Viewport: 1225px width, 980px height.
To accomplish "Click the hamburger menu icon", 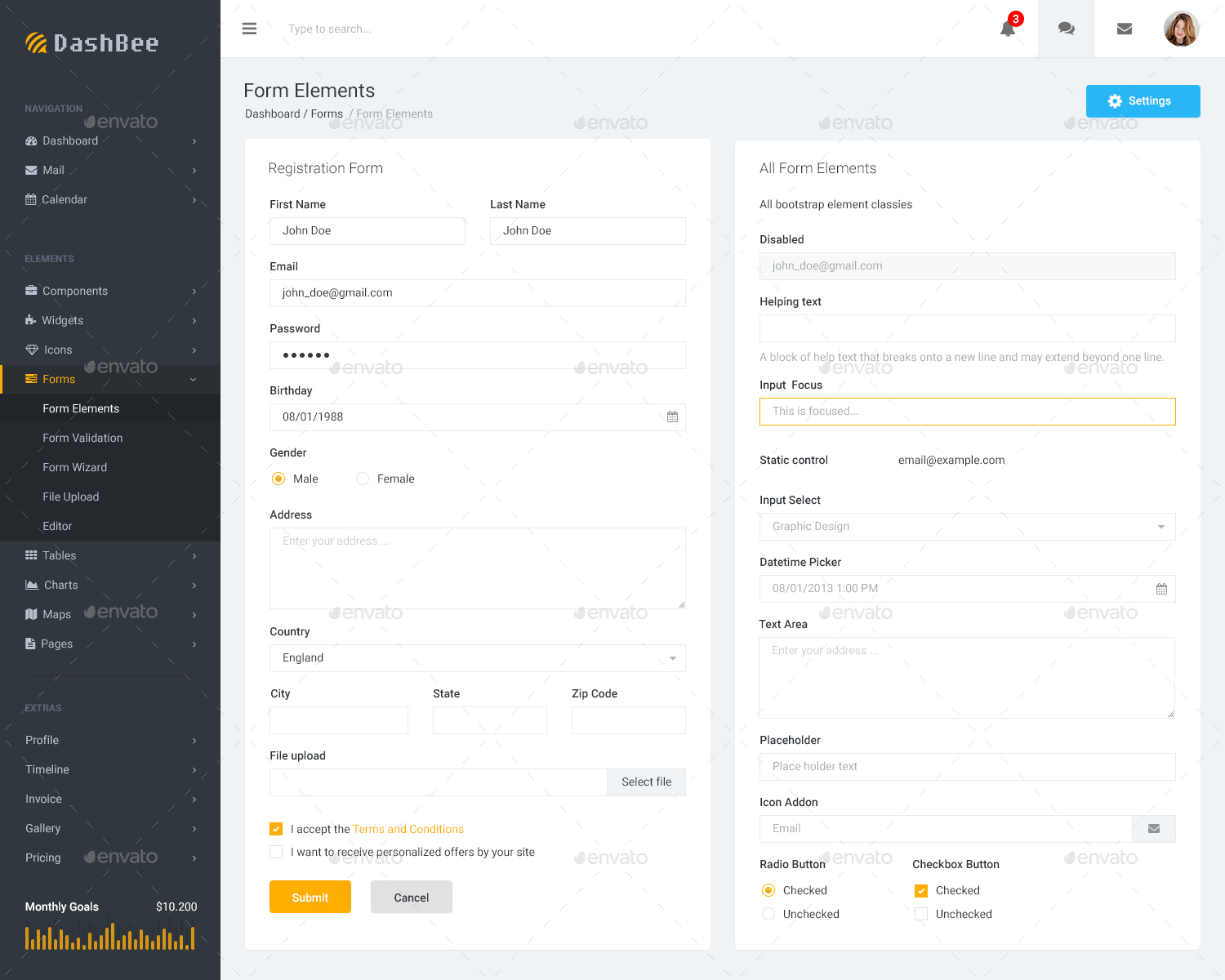I will point(249,29).
